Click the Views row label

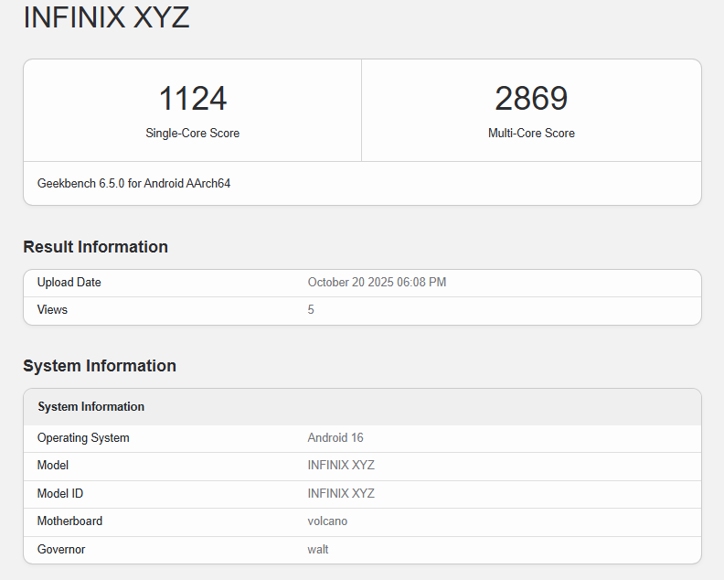pos(52,309)
